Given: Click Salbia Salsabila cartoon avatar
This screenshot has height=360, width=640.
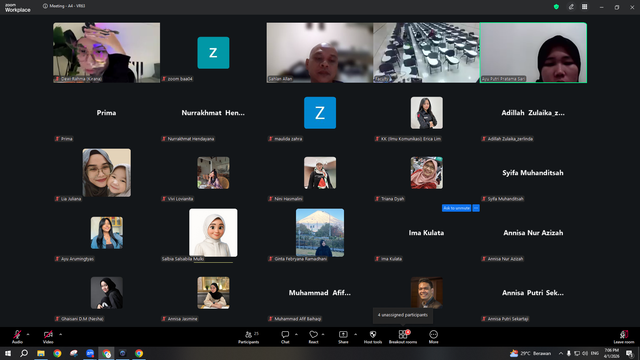Looking at the screenshot, I should [213, 233].
